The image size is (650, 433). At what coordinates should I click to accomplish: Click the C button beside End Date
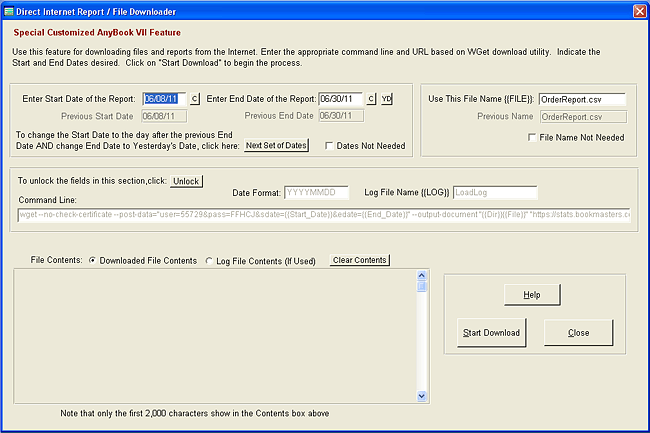[371, 99]
